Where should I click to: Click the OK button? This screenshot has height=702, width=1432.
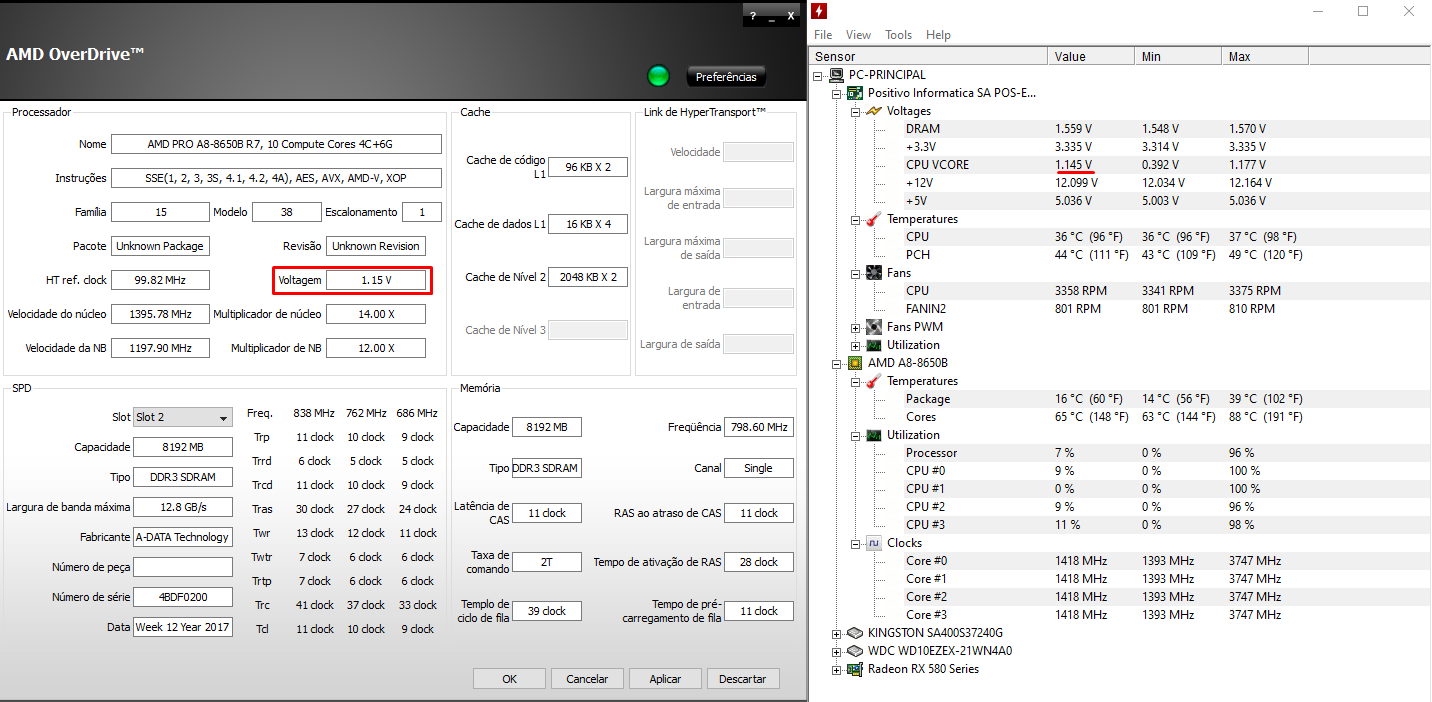510,679
